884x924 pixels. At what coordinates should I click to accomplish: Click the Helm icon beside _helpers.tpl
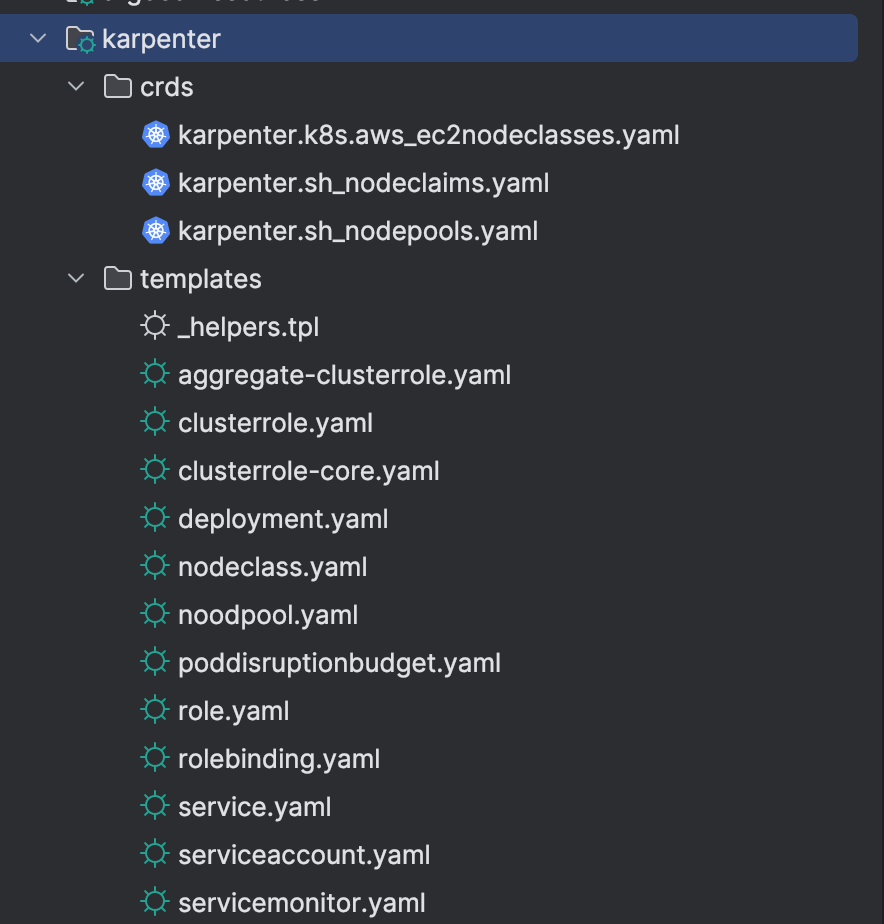[x=154, y=326]
